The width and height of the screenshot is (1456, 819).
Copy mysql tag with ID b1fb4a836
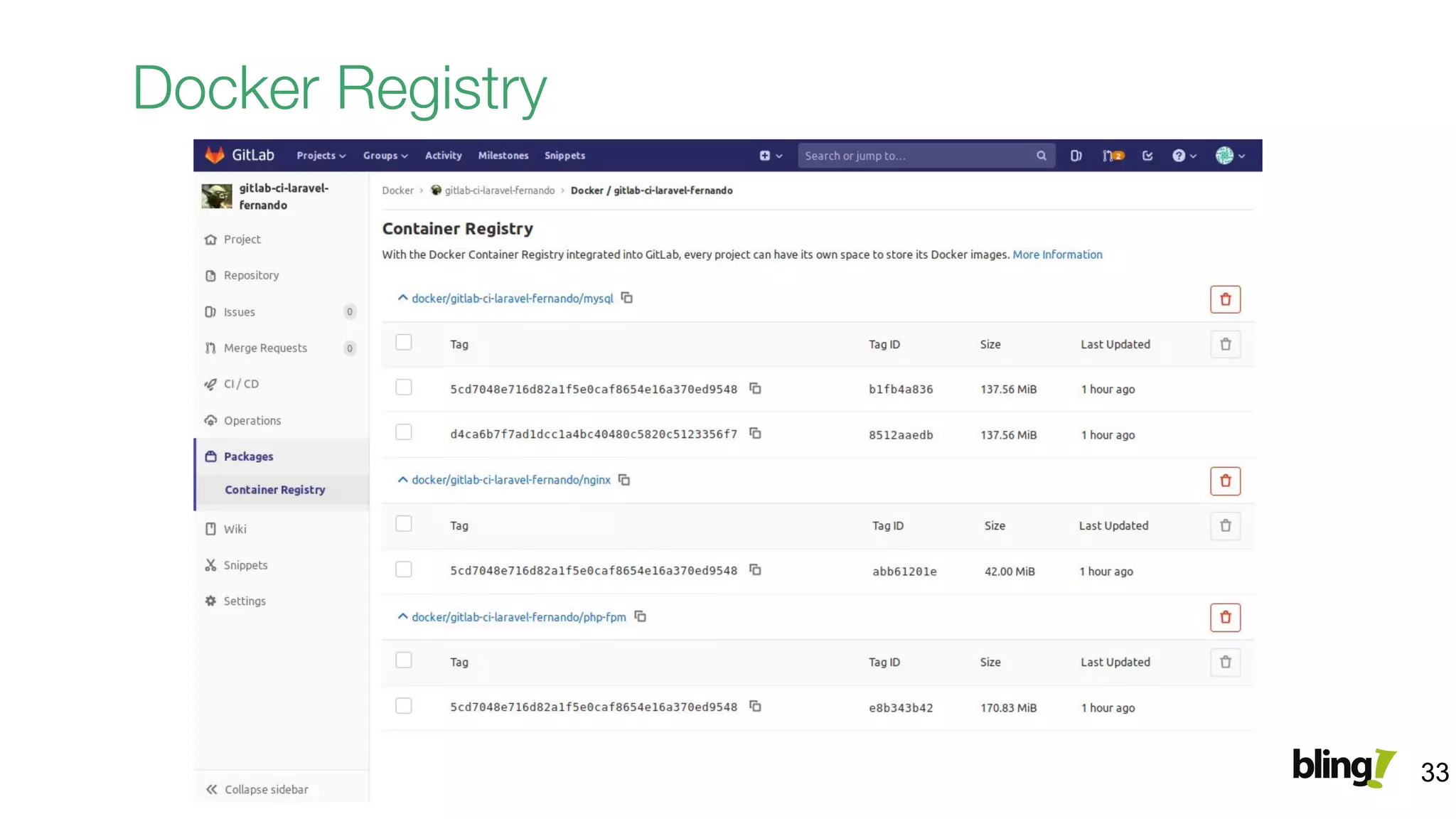coord(755,388)
